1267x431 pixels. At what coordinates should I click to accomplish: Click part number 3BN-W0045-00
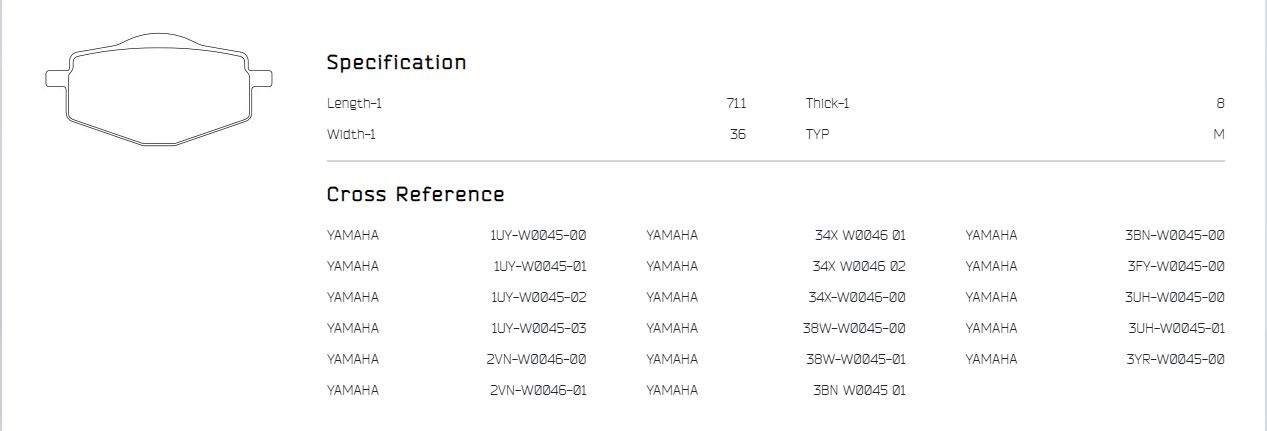pyautogui.click(x=1175, y=236)
